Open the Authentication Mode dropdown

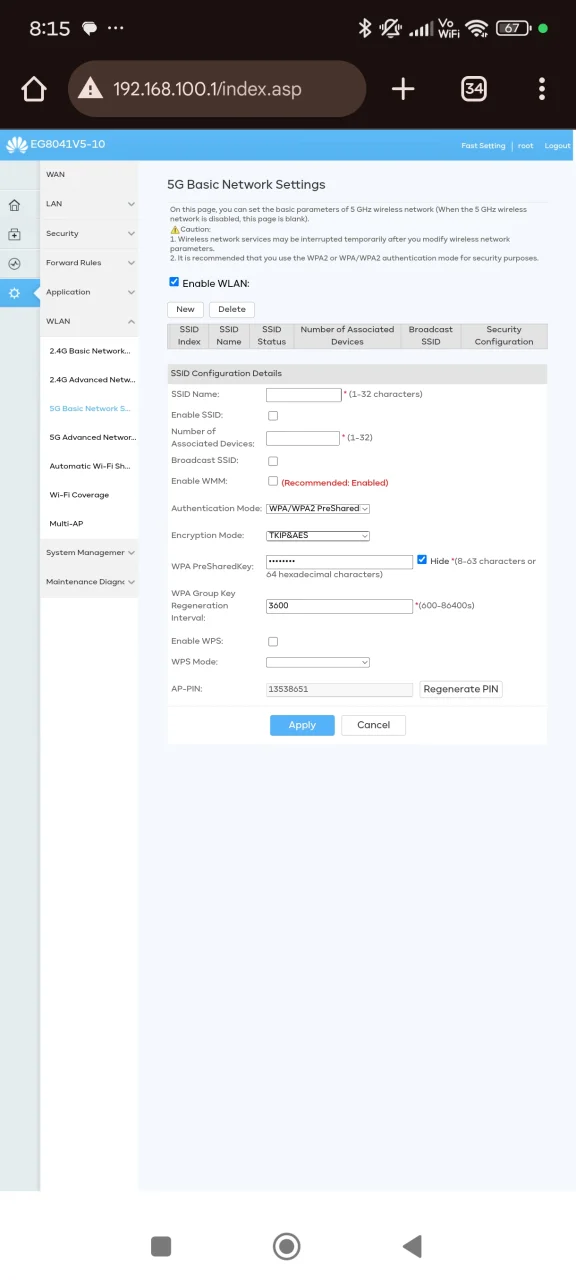pyautogui.click(x=318, y=508)
